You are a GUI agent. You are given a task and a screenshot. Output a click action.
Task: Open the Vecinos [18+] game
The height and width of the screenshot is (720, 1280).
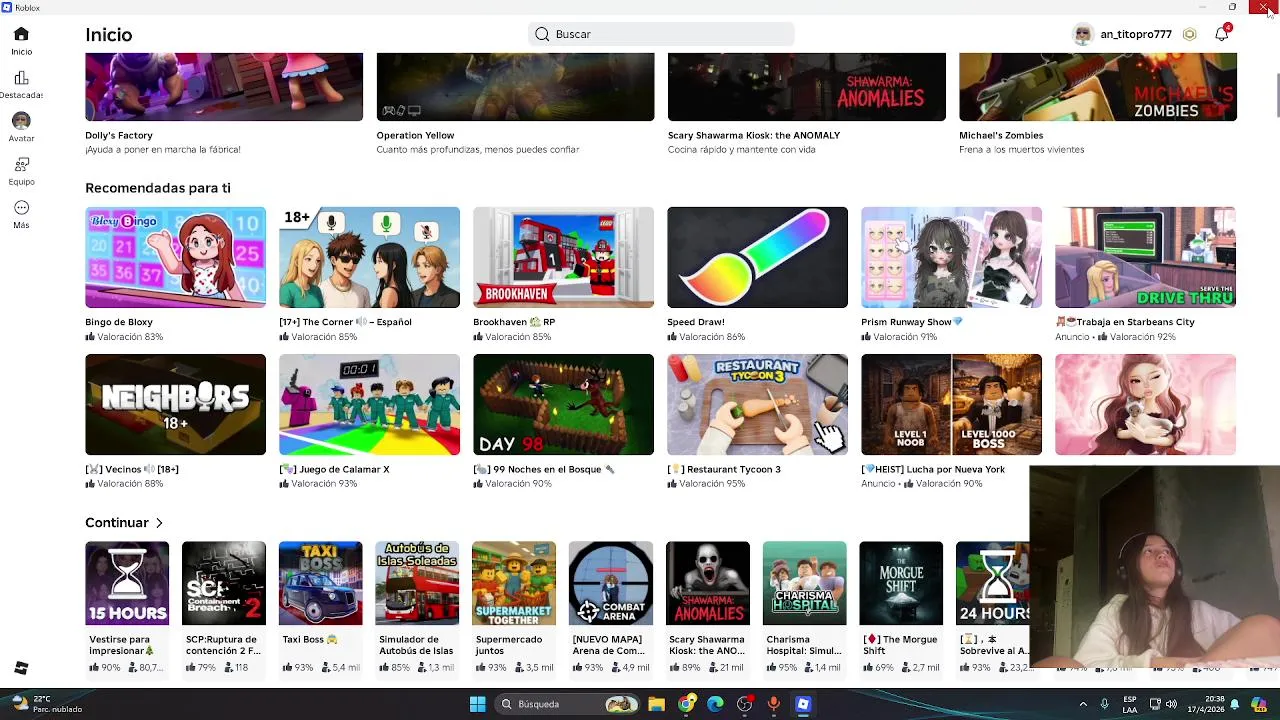(175, 405)
